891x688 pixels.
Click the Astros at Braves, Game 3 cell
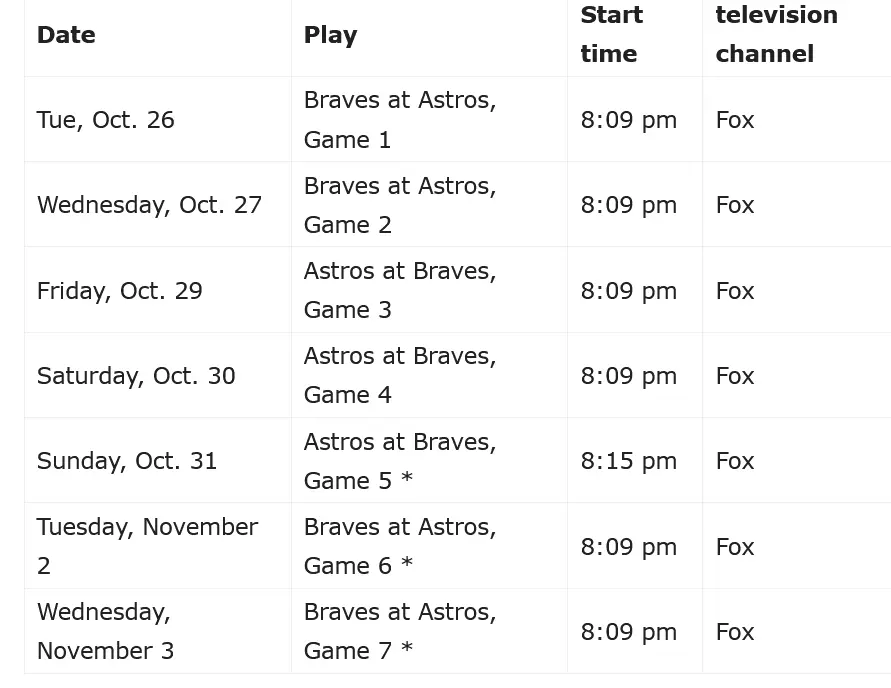pyautogui.click(x=399, y=291)
